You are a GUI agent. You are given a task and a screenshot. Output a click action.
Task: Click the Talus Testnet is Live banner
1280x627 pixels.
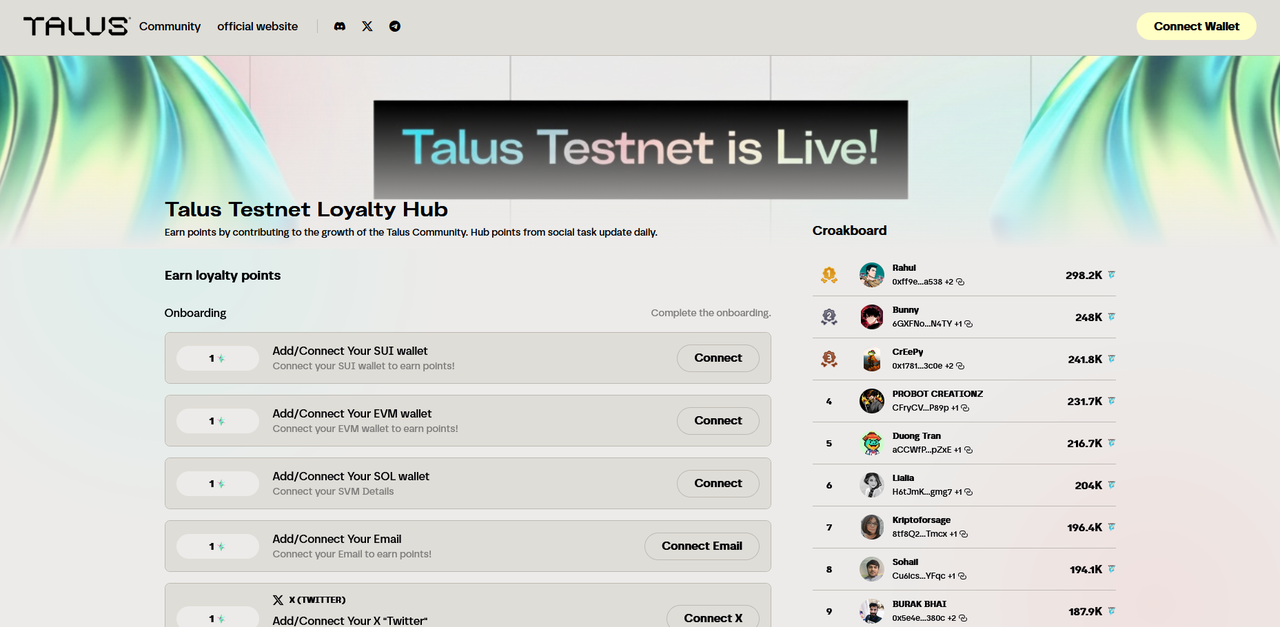coord(640,149)
